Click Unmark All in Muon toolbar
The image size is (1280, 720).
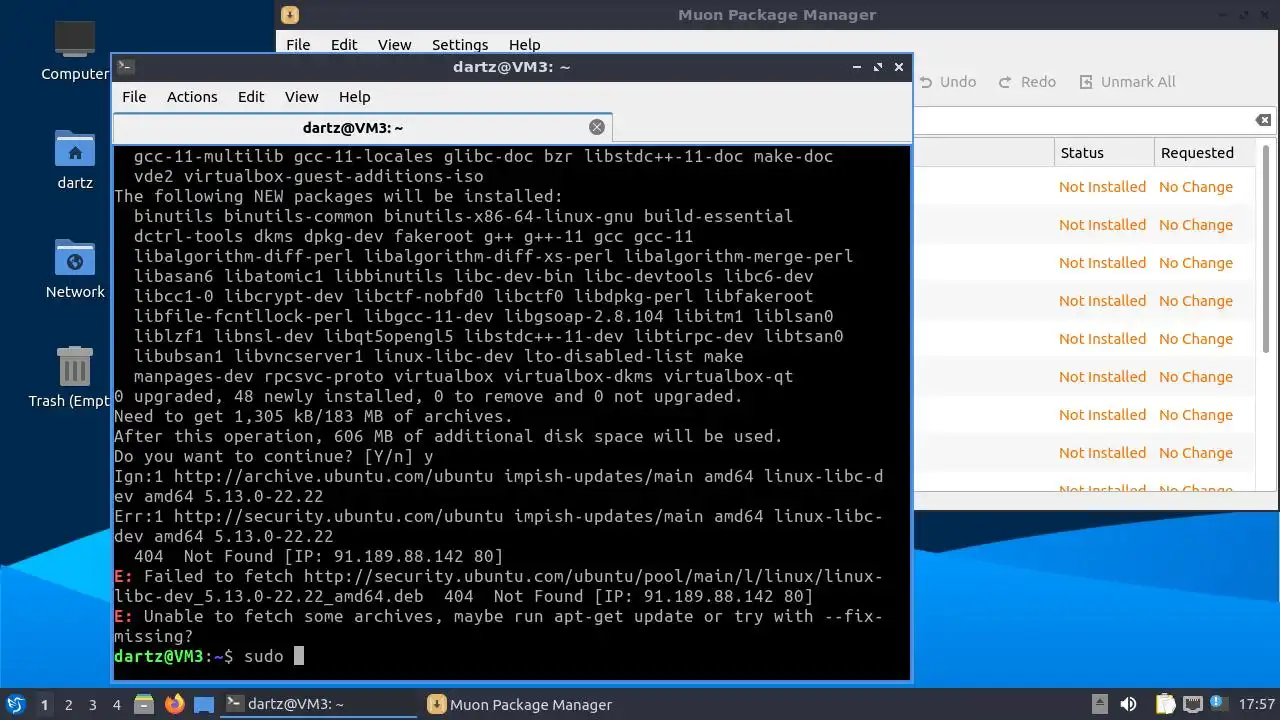tap(1127, 82)
